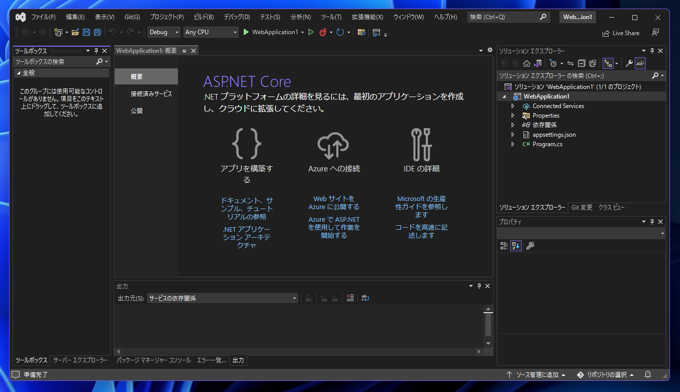Toggle the file nesting button in Solution Explorer
Image resolution: width=680 pixels, height=392 pixels.
pyautogui.click(x=608, y=63)
